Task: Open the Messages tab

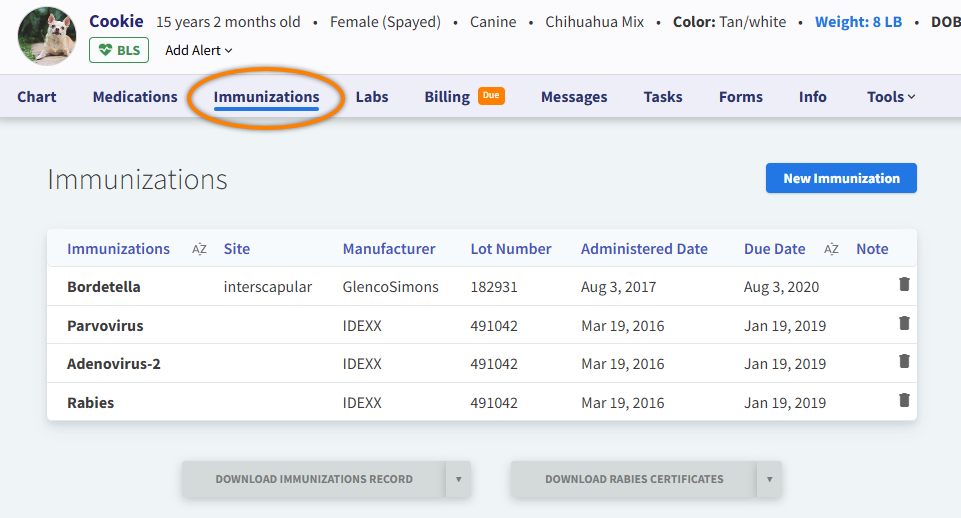Action: [x=574, y=97]
